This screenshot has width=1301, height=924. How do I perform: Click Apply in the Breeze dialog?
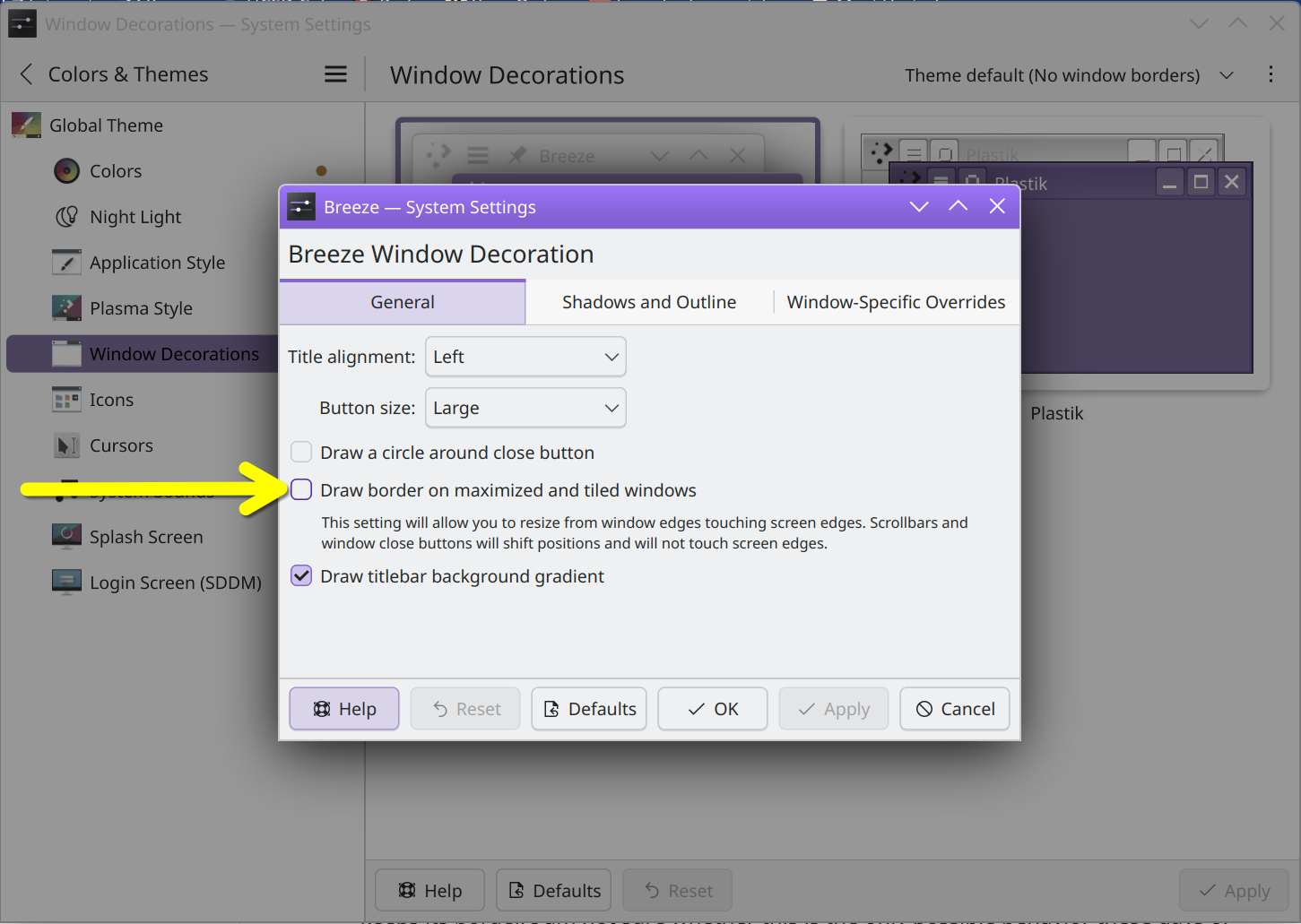coord(834,709)
